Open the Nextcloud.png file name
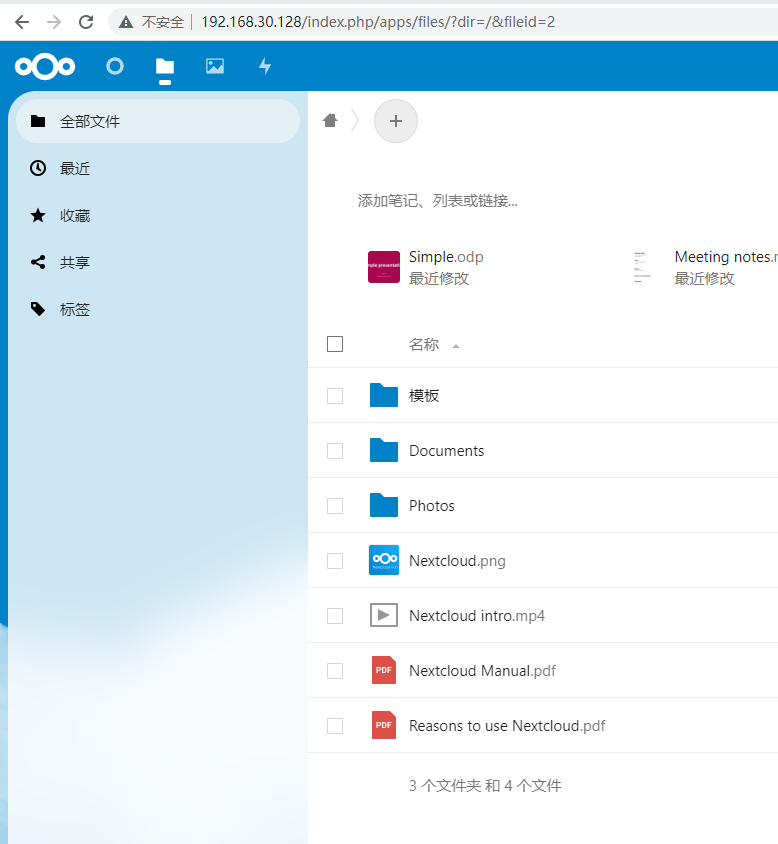 tap(457, 561)
